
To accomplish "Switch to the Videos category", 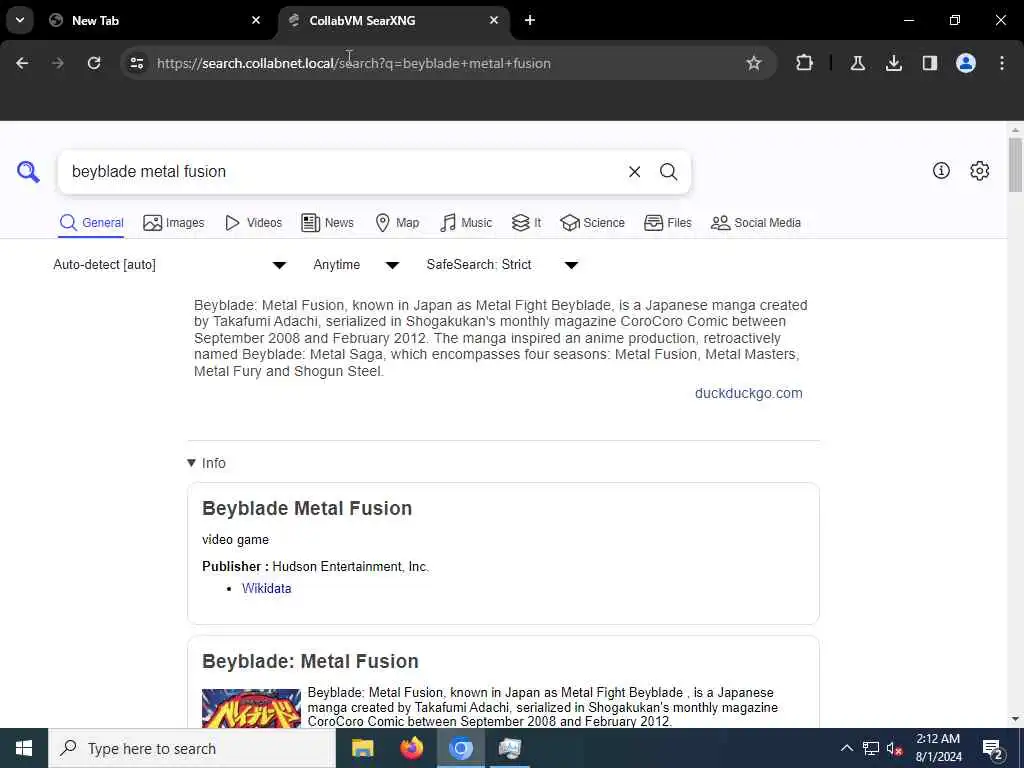I will [x=253, y=223].
